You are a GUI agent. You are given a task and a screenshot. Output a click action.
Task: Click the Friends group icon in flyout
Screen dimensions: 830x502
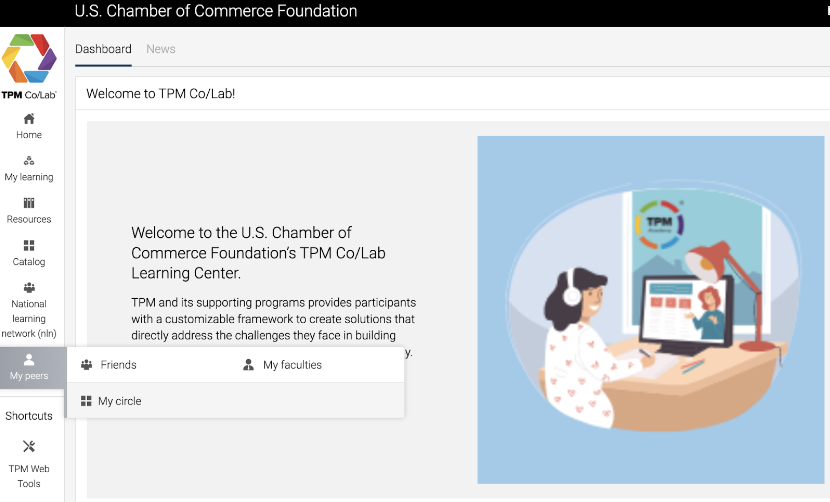click(86, 365)
